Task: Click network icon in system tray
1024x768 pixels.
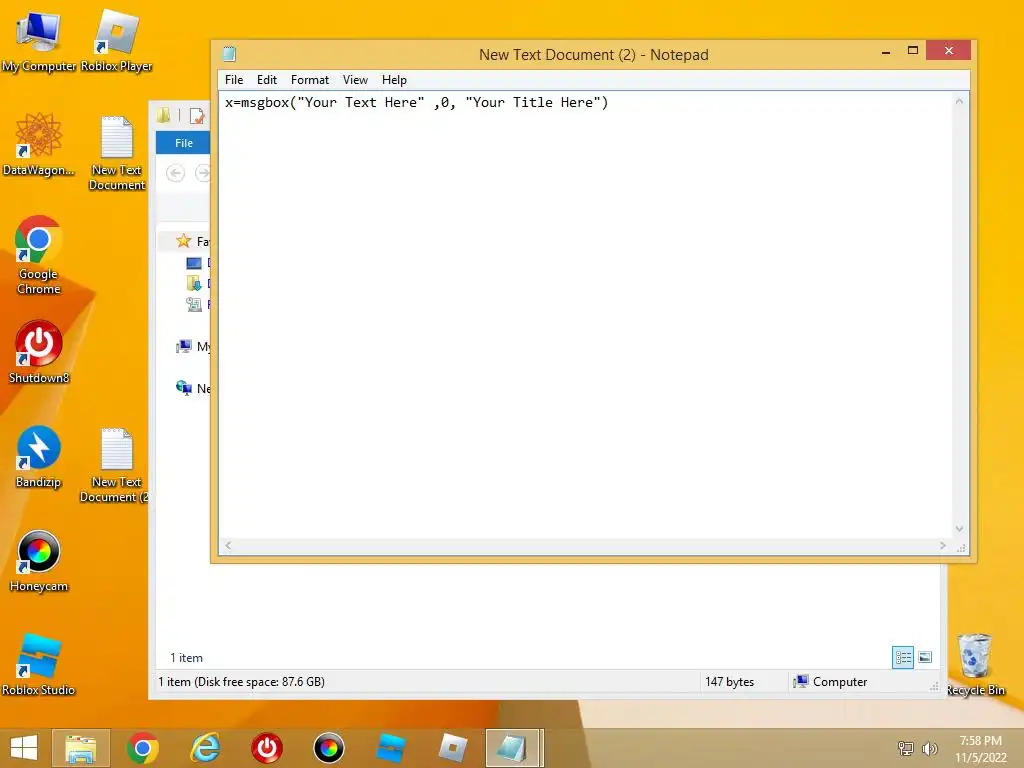Action: tap(905, 748)
